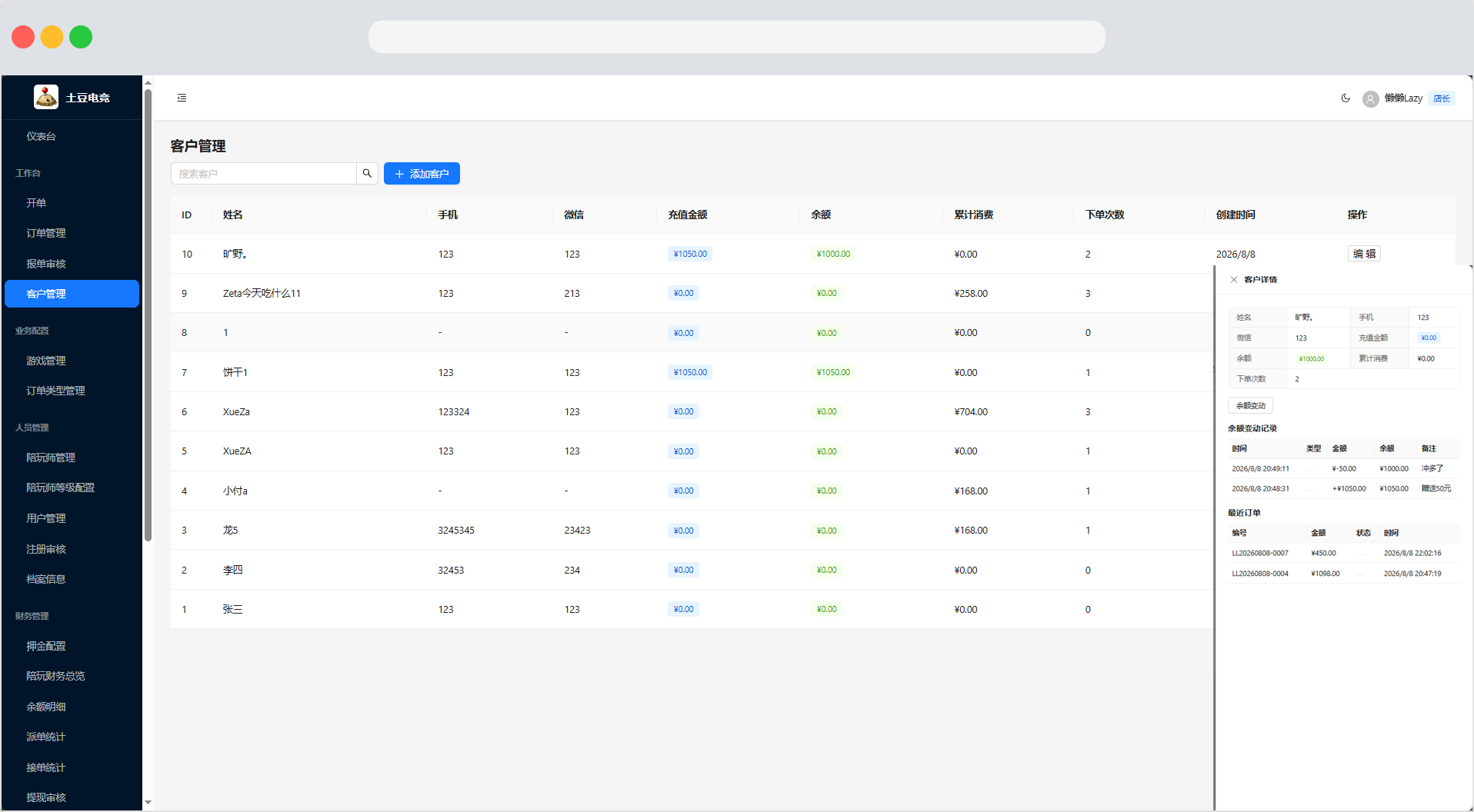Go to 陪玩师管理
Viewport: 1474px width, 812px height.
[x=51, y=458]
